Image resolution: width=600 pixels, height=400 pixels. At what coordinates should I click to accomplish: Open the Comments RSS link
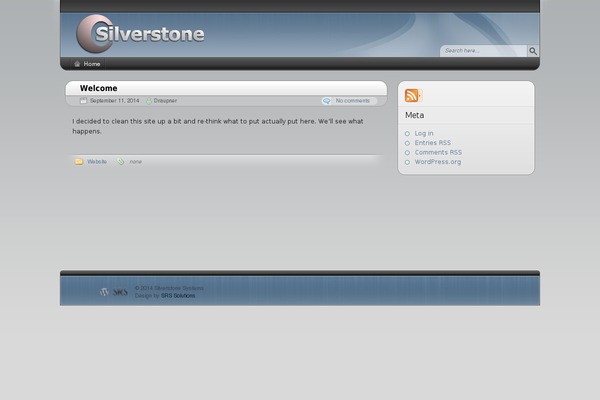(x=438, y=152)
